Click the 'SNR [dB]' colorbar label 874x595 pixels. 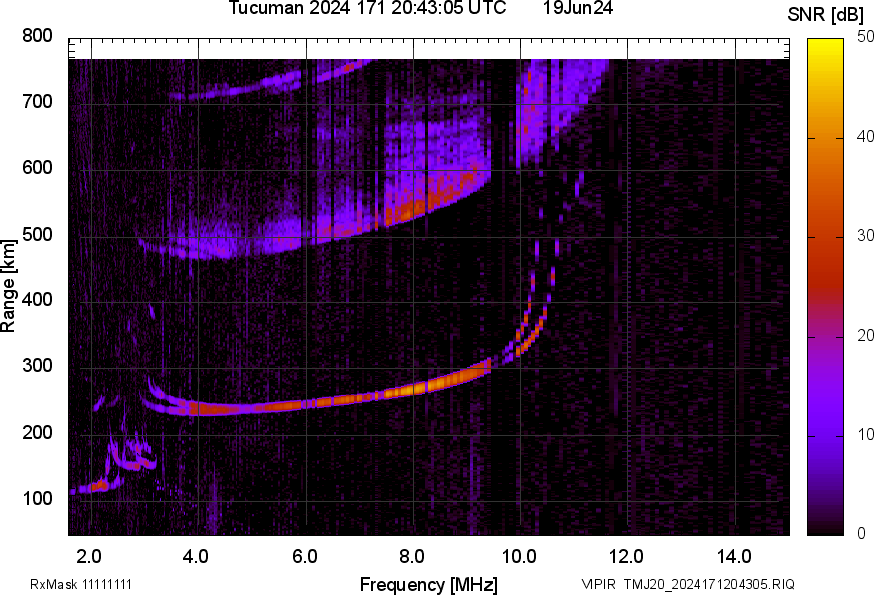tap(825, 15)
